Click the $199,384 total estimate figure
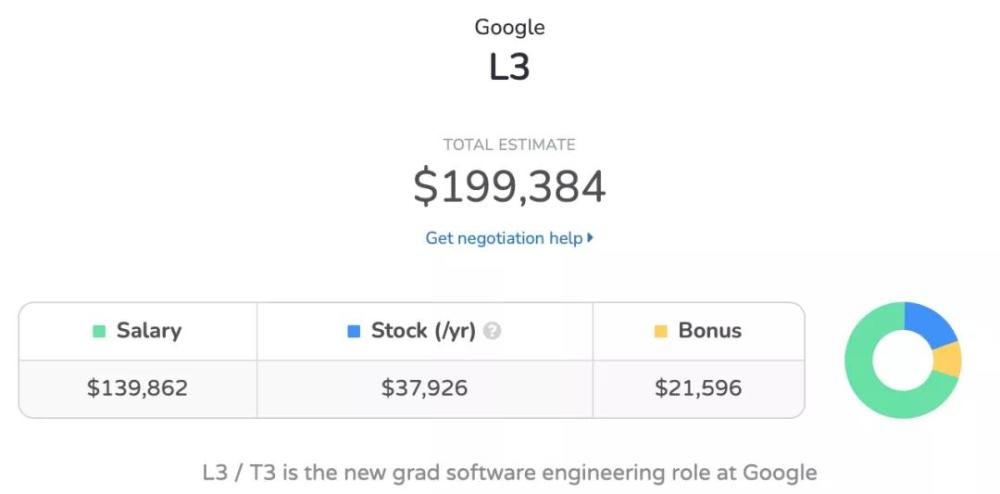Screen dimensions: 1000x494 tap(509, 187)
